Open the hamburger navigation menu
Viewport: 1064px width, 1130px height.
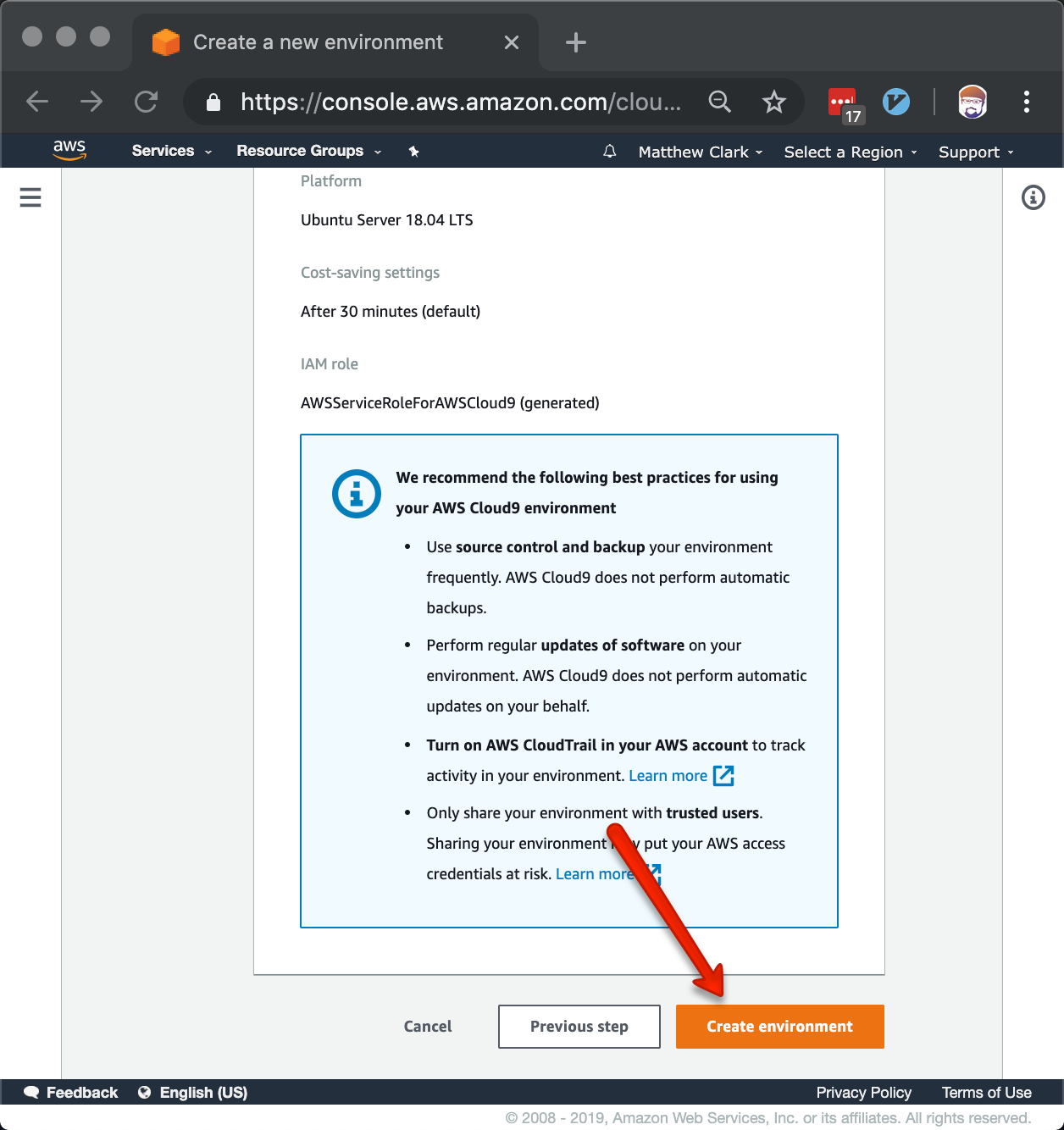tap(30, 197)
